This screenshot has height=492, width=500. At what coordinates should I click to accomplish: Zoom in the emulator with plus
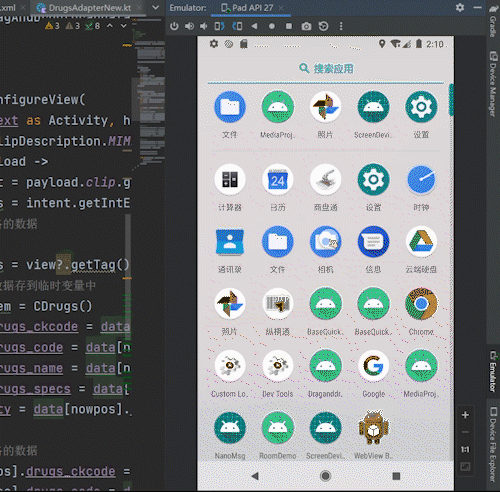[465, 415]
